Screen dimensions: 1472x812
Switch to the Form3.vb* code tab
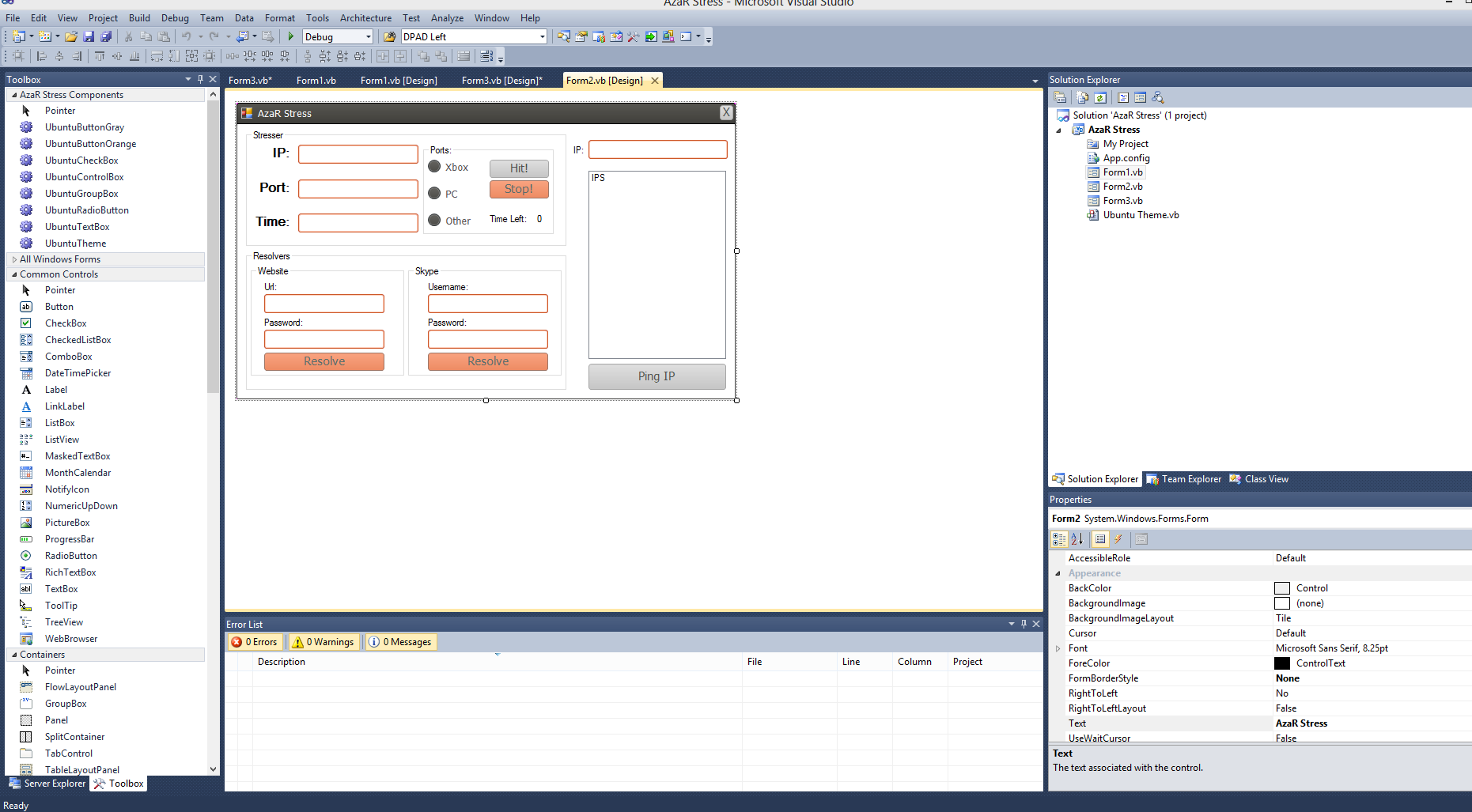(250, 81)
